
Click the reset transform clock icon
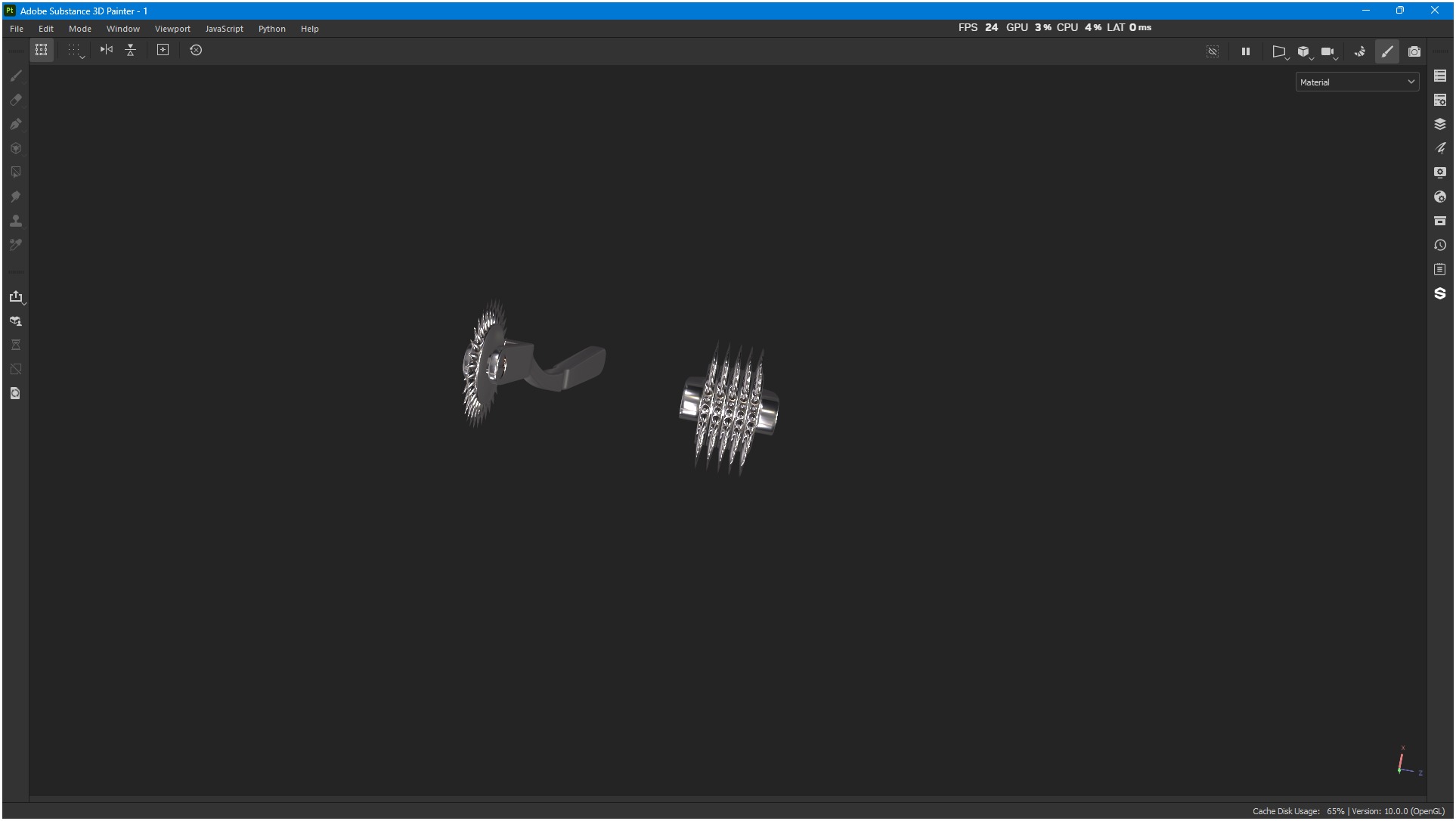point(196,50)
